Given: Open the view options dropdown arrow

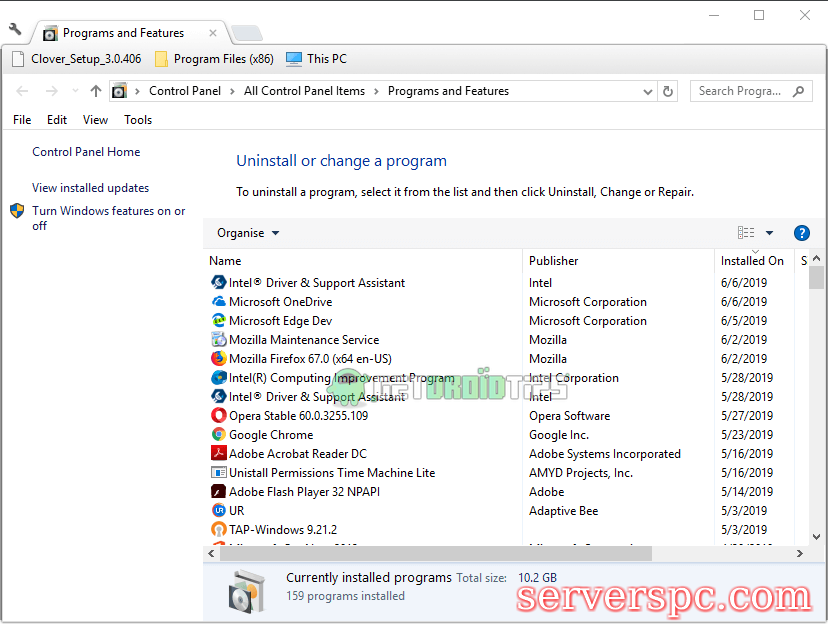Looking at the screenshot, I should point(769,233).
